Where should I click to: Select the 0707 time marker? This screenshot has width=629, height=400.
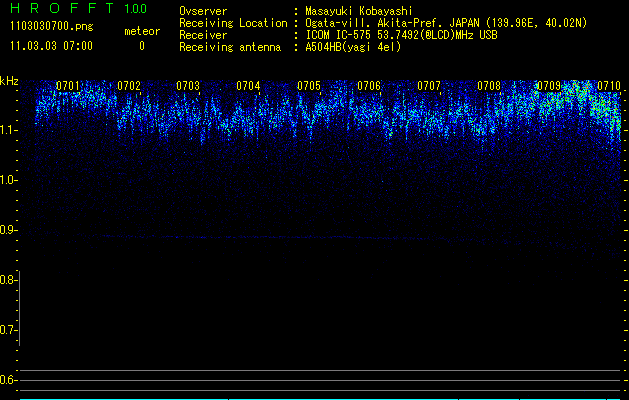pyautogui.click(x=429, y=86)
